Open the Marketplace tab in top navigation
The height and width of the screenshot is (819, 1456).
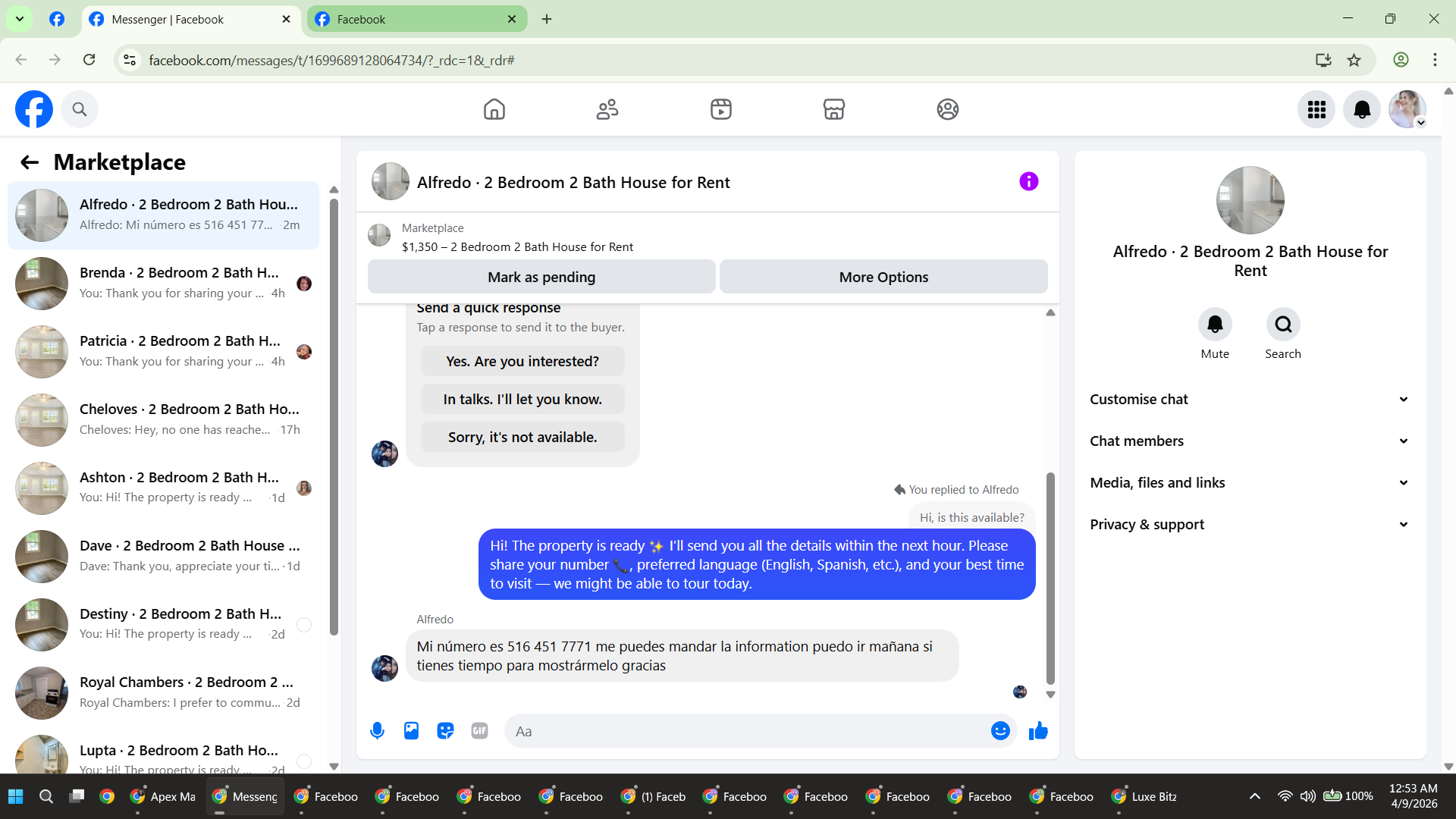coord(833,110)
